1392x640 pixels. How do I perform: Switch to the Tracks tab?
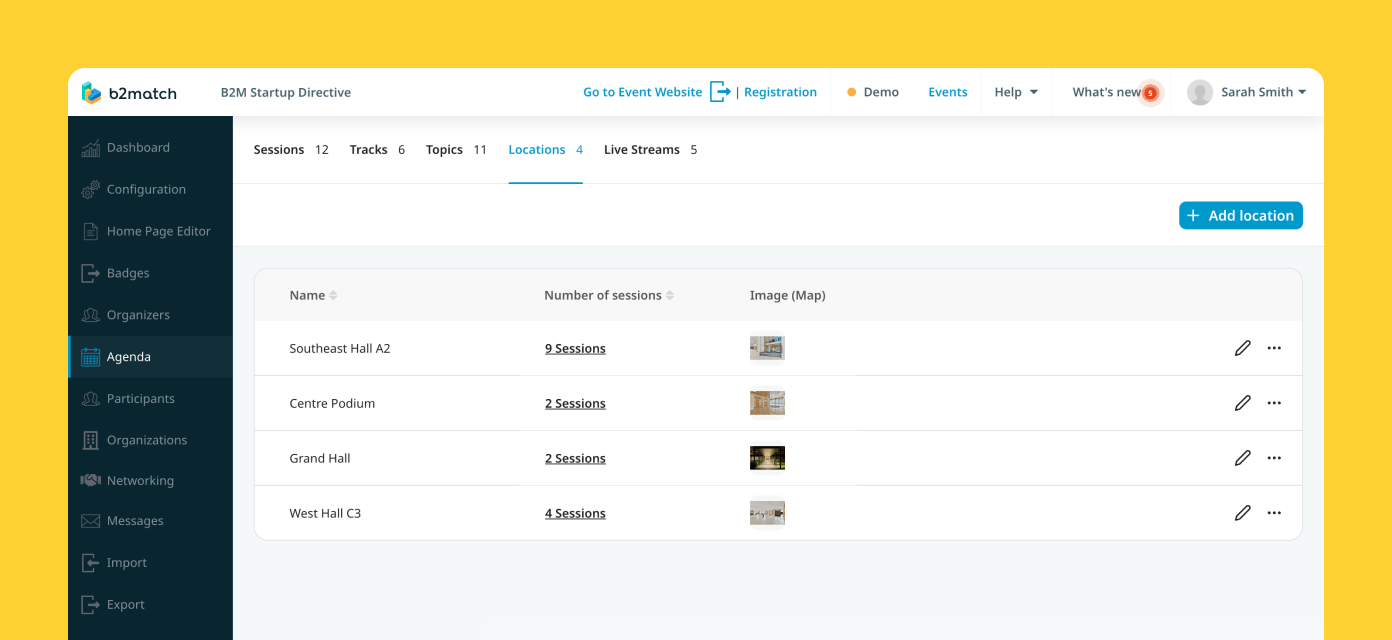tap(377, 150)
